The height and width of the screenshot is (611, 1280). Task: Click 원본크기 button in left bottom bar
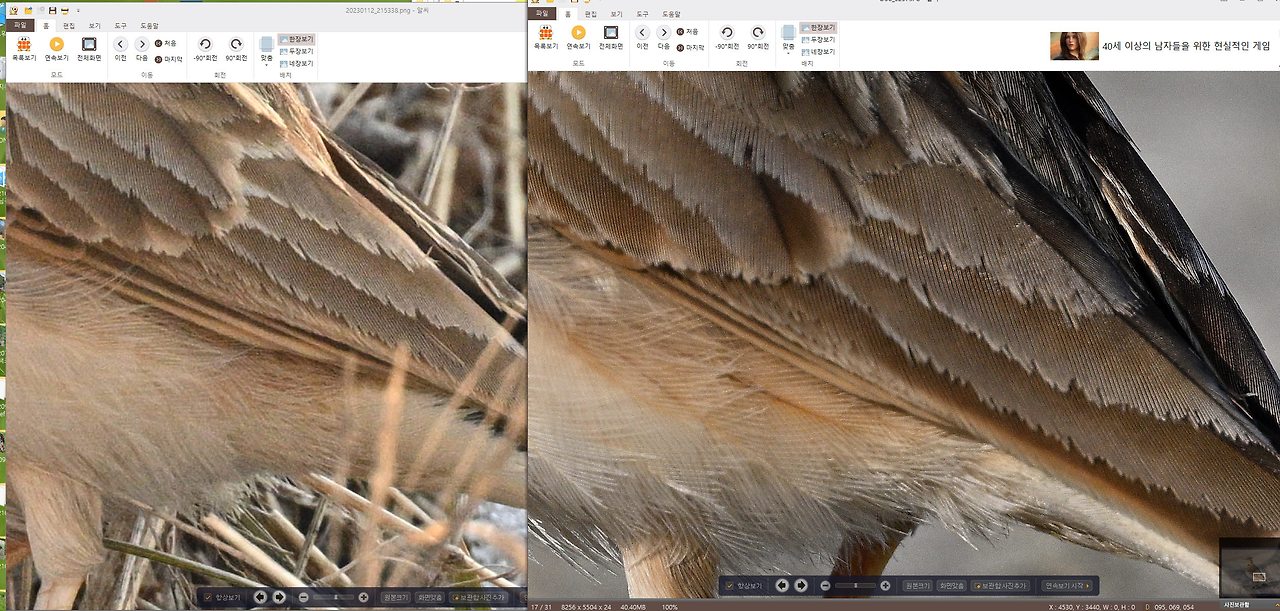(x=396, y=597)
